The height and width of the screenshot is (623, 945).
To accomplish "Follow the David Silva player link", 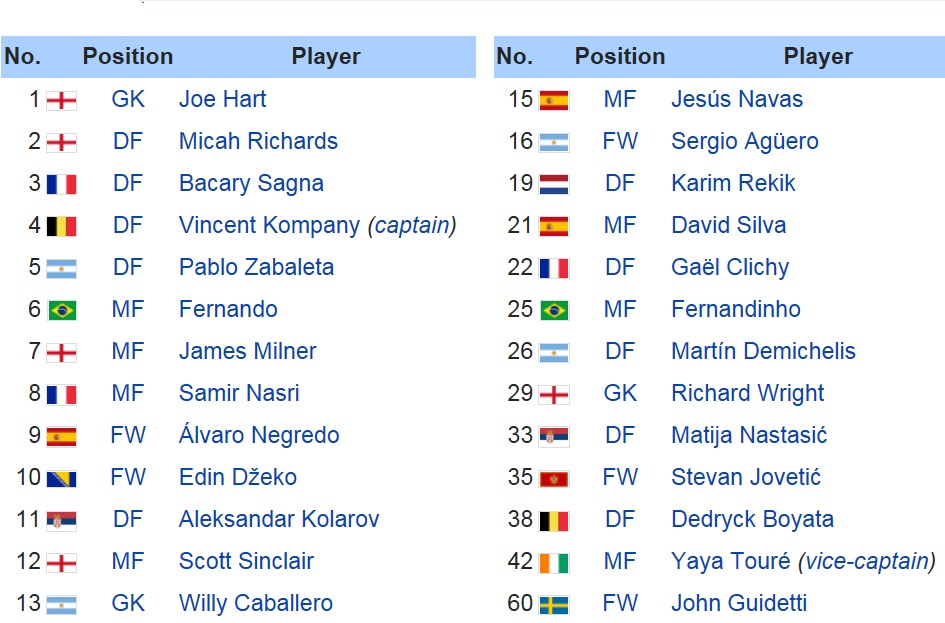I will 728,225.
